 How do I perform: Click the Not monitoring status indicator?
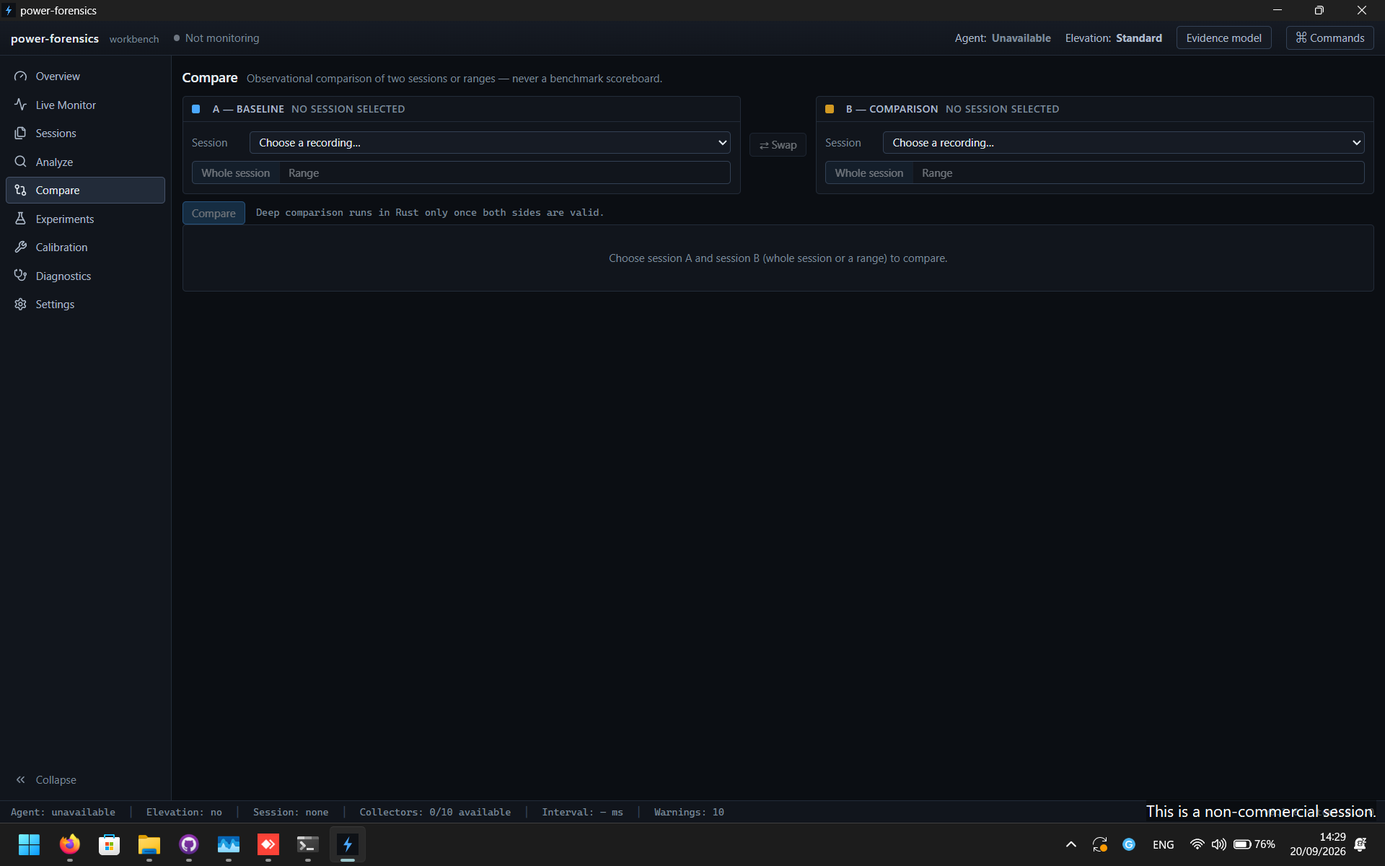tap(216, 38)
